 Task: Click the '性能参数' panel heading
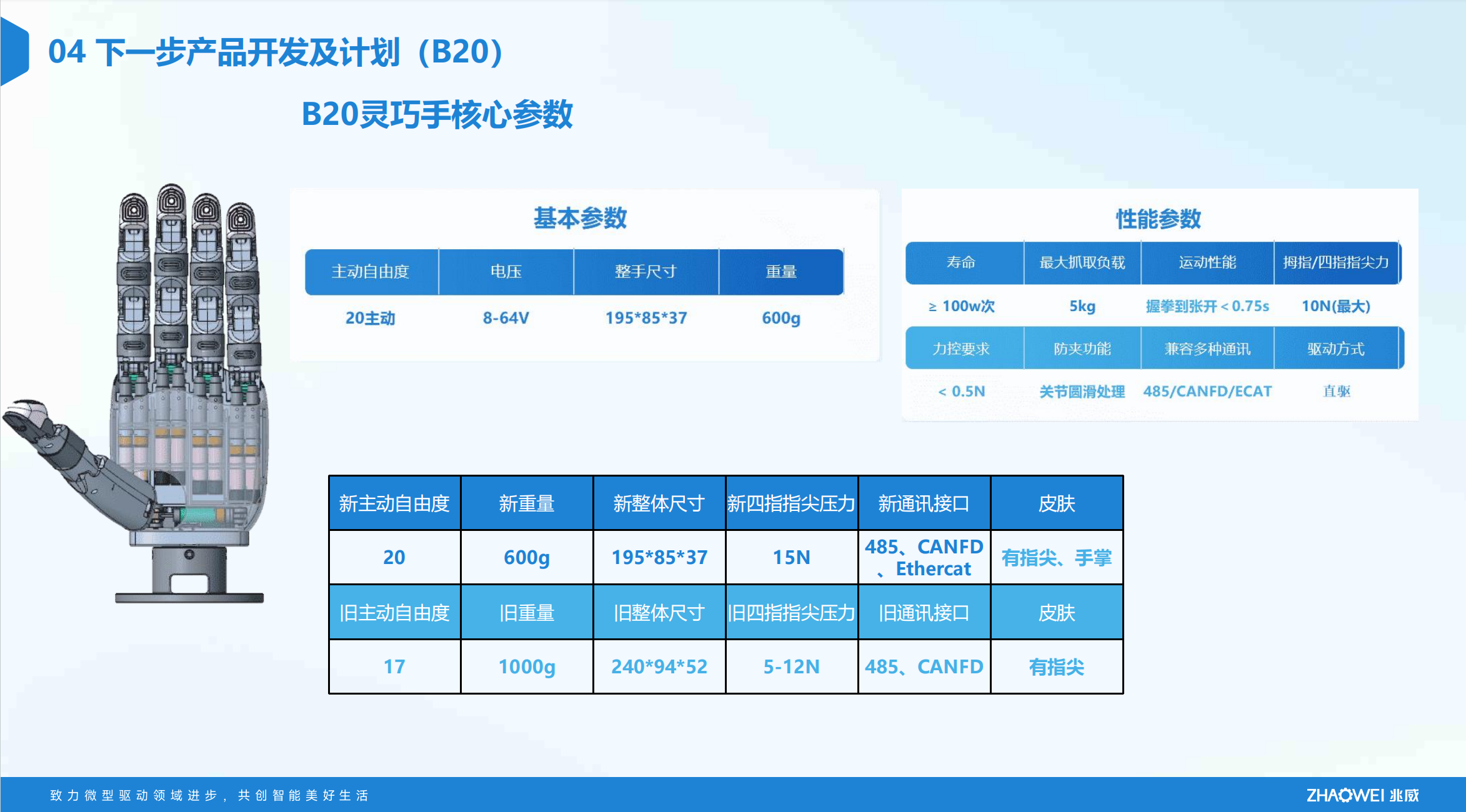tap(1158, 219)
